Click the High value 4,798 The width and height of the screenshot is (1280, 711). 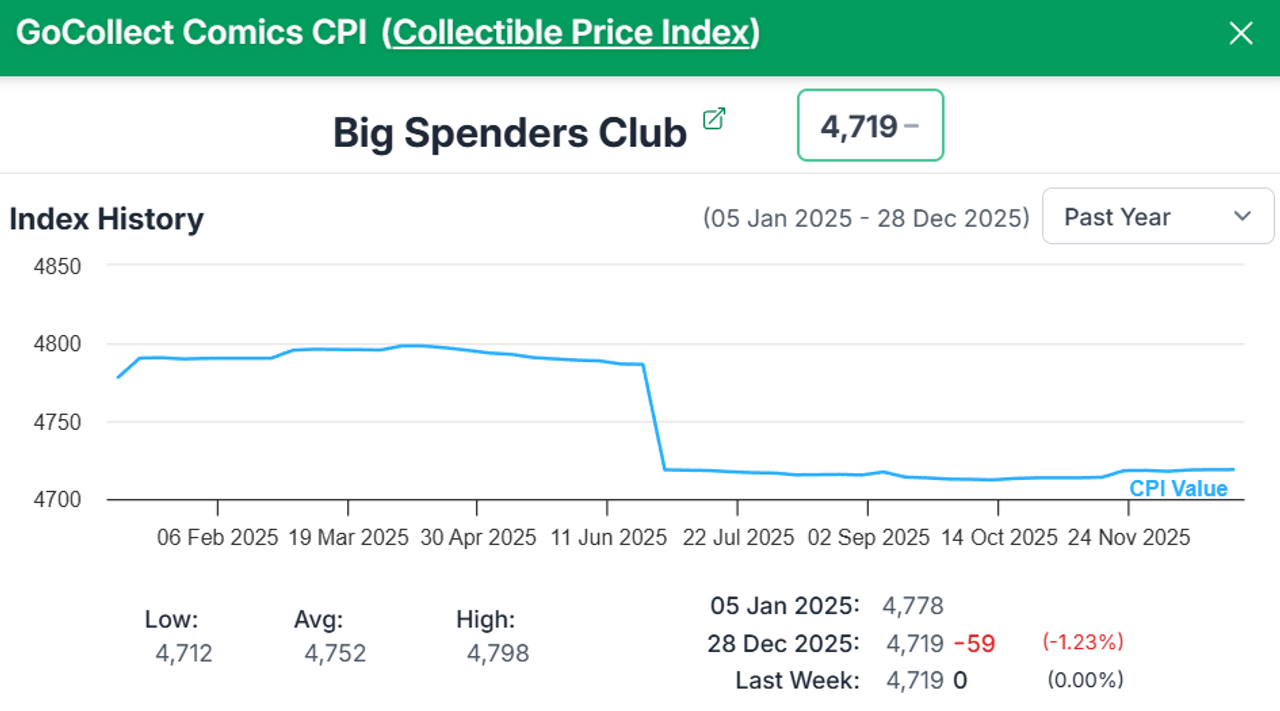pyautogui.click(x=498, y=654)
